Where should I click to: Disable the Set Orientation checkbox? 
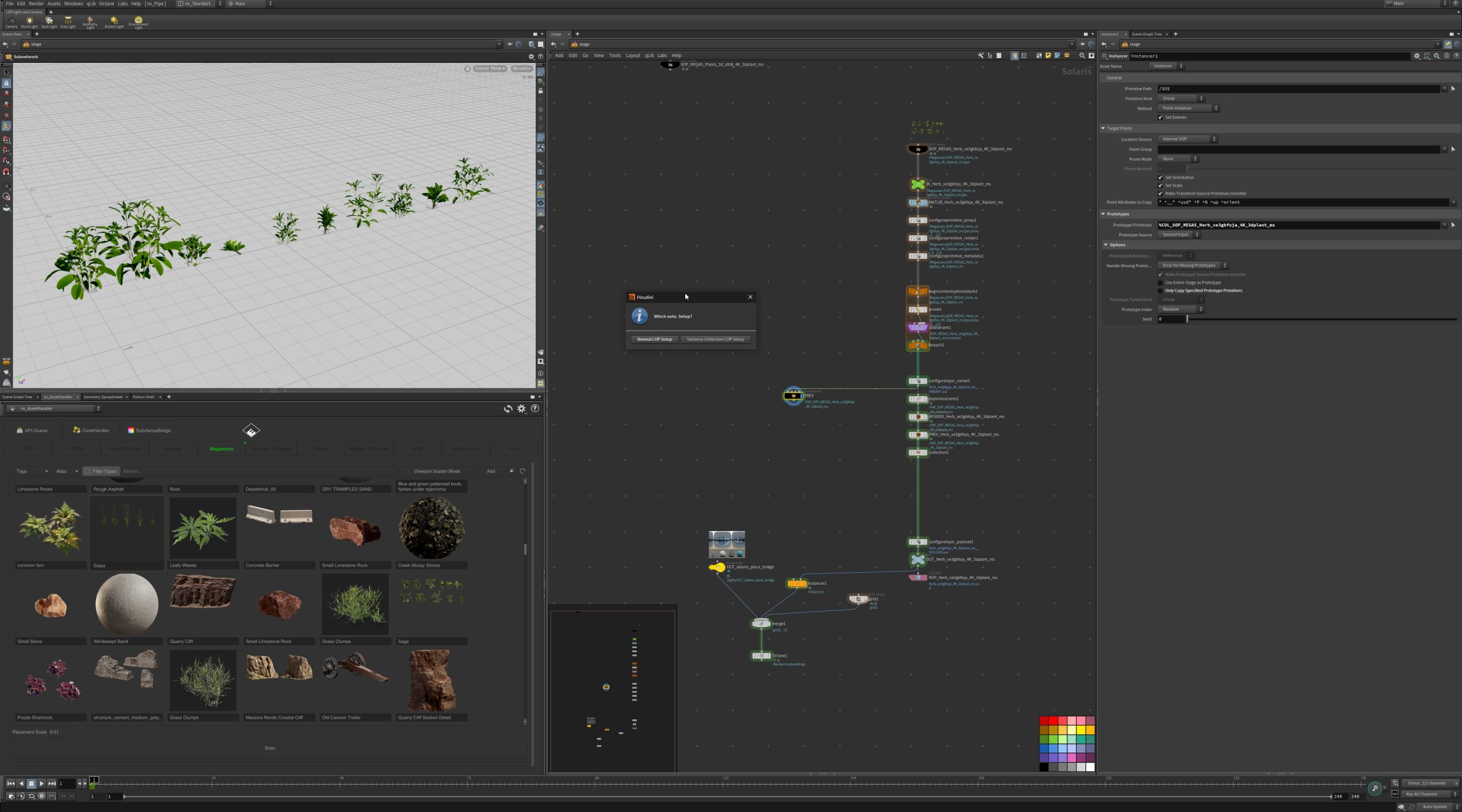[1160, 178]
